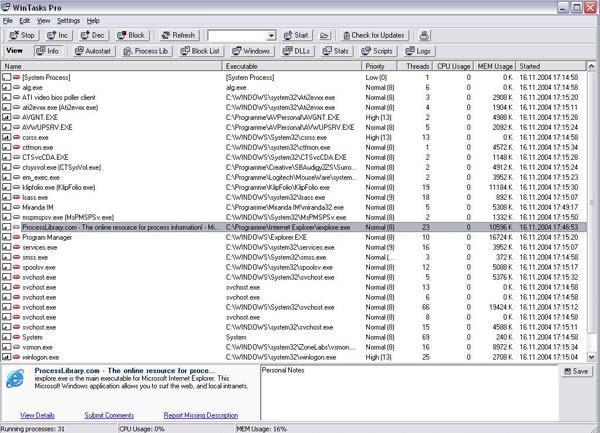Click the Block process button
The height and width of the screenshot is (433, 600).
point(131,35)
